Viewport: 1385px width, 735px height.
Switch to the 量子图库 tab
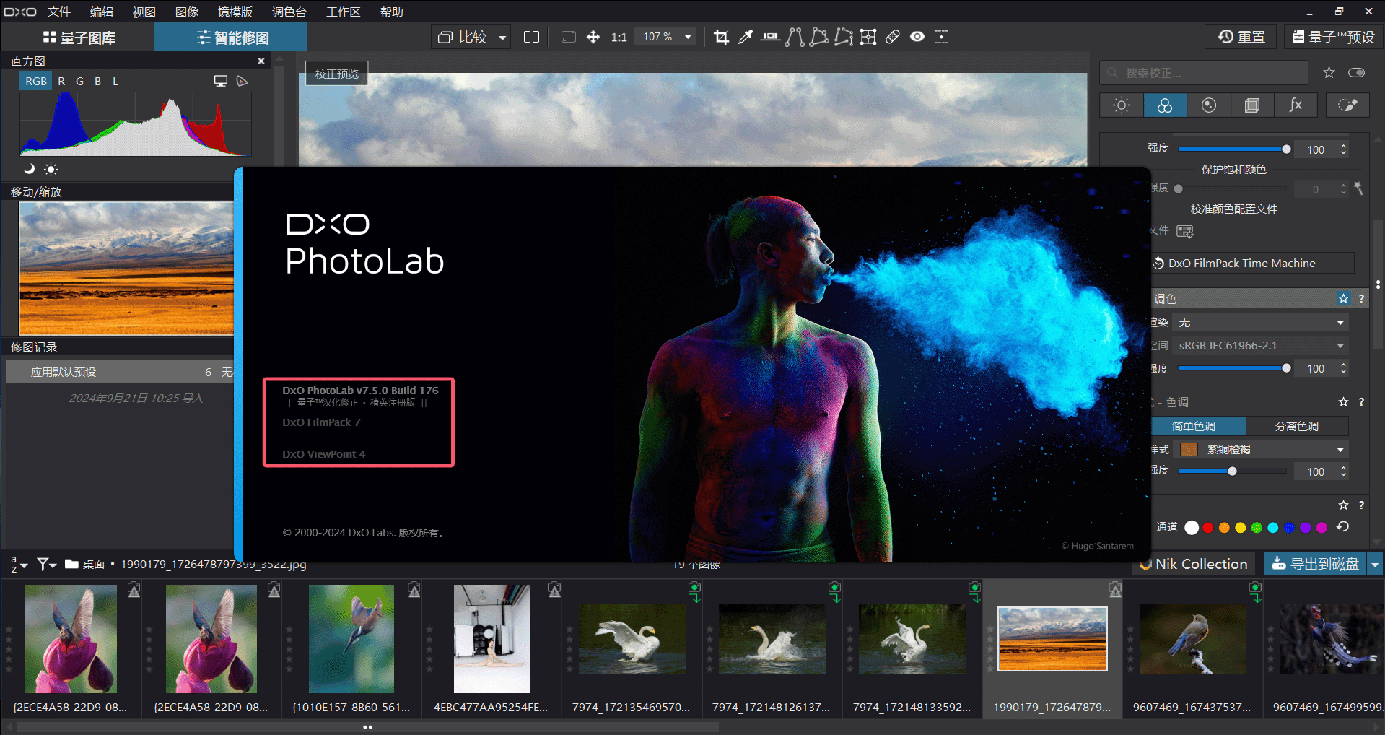point(78,37)
